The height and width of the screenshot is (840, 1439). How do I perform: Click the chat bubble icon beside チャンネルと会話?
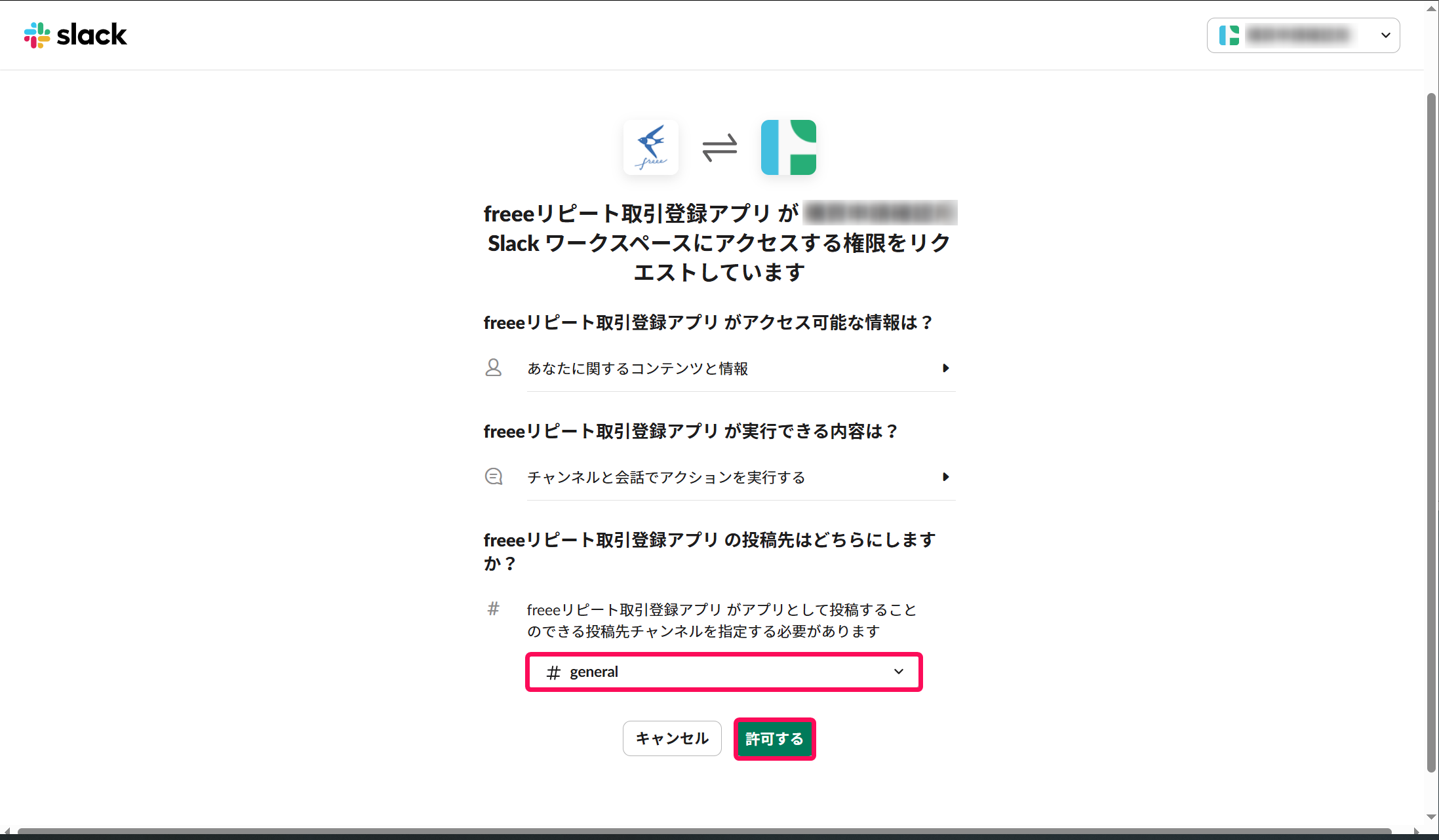493,476
